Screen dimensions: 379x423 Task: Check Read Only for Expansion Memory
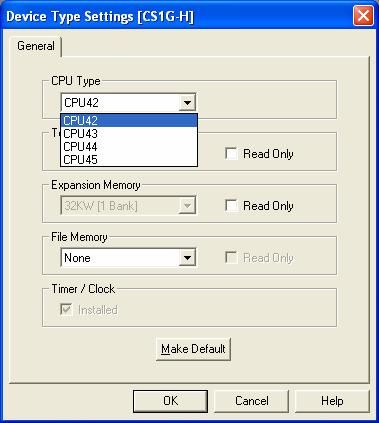pos(231,206)
